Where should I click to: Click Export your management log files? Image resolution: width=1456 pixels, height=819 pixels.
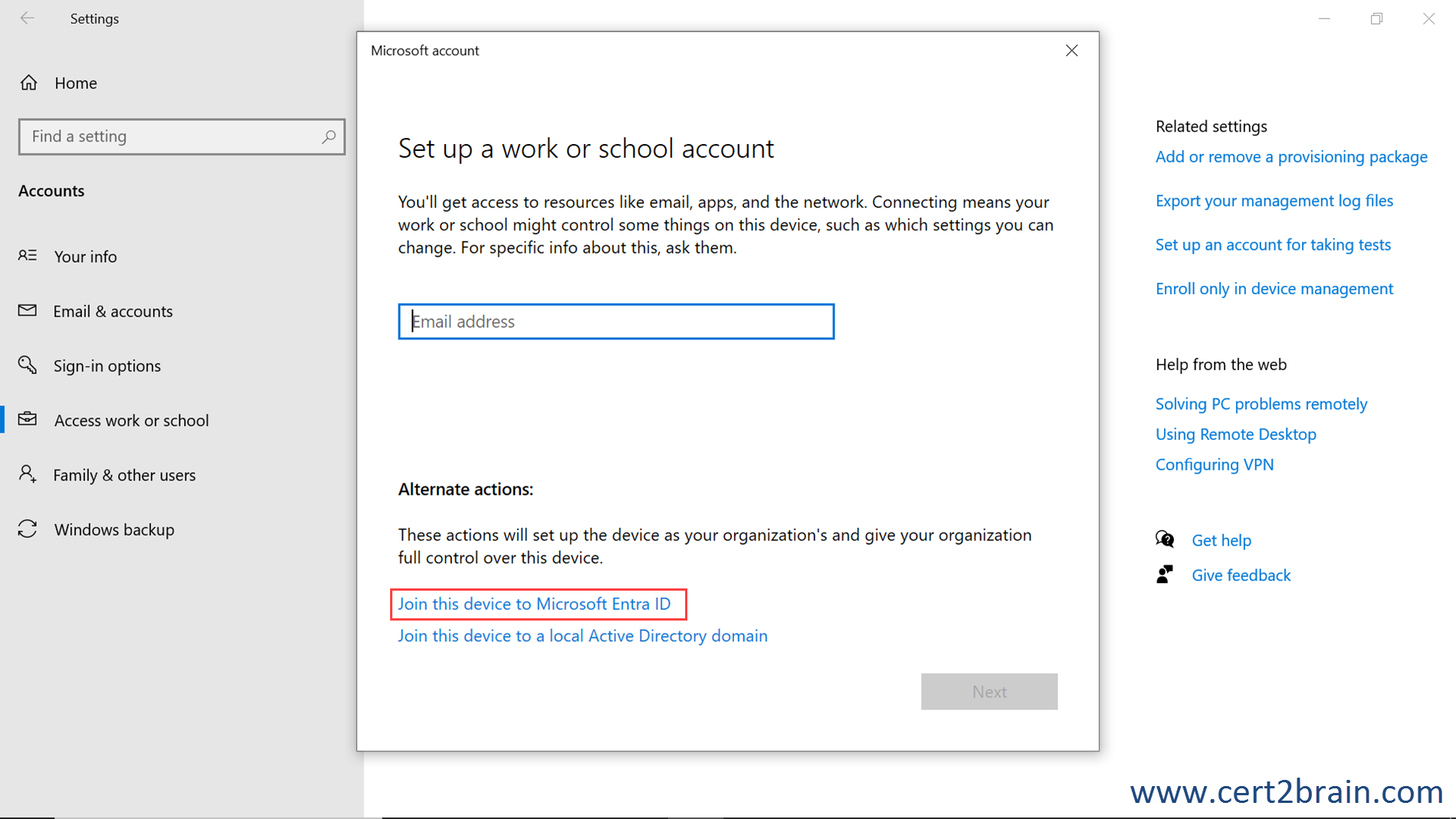pyautogui.click(x=1274, y=201)
